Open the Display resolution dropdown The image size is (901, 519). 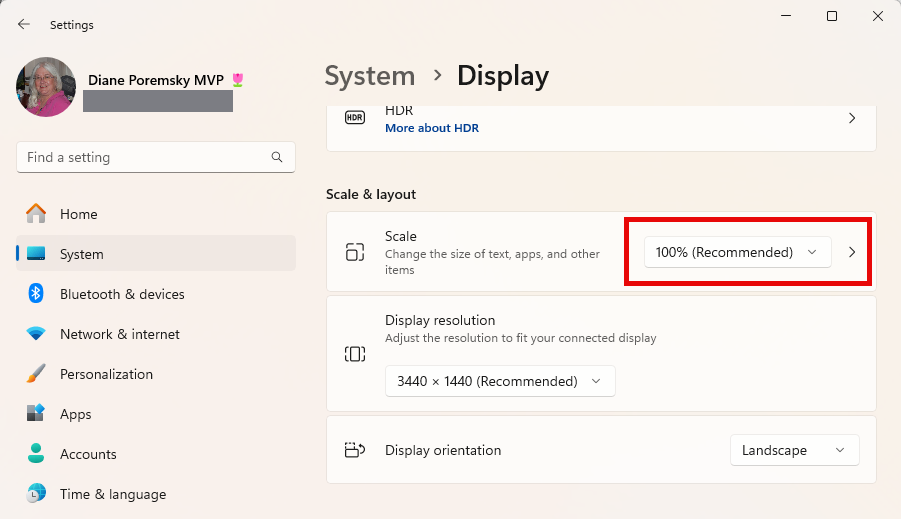(500, 381)
